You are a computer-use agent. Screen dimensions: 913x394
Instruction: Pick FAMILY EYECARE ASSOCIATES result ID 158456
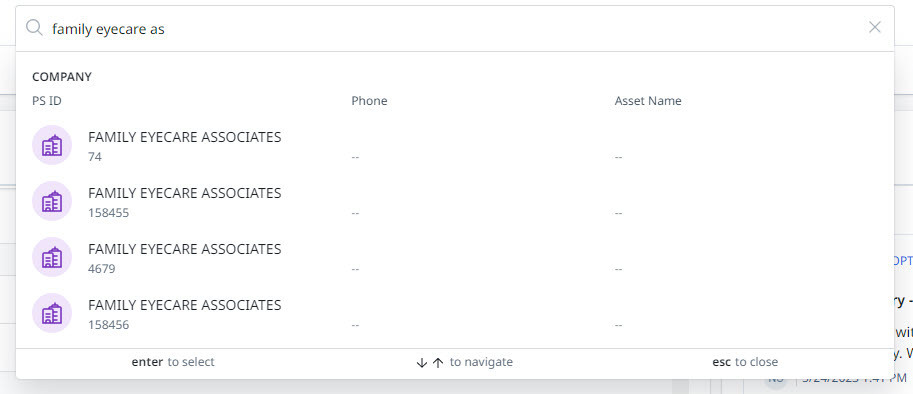coord(455,313)
